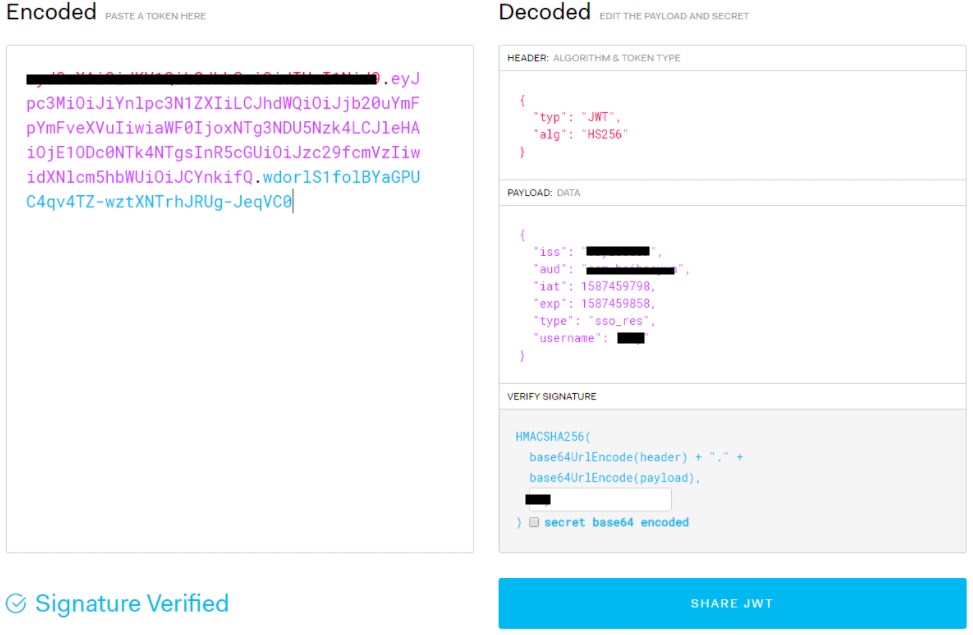This screenshot has height=635, width=973.
Task: Select the "typ": "JWT" header line
Action: tap(578, 118)
